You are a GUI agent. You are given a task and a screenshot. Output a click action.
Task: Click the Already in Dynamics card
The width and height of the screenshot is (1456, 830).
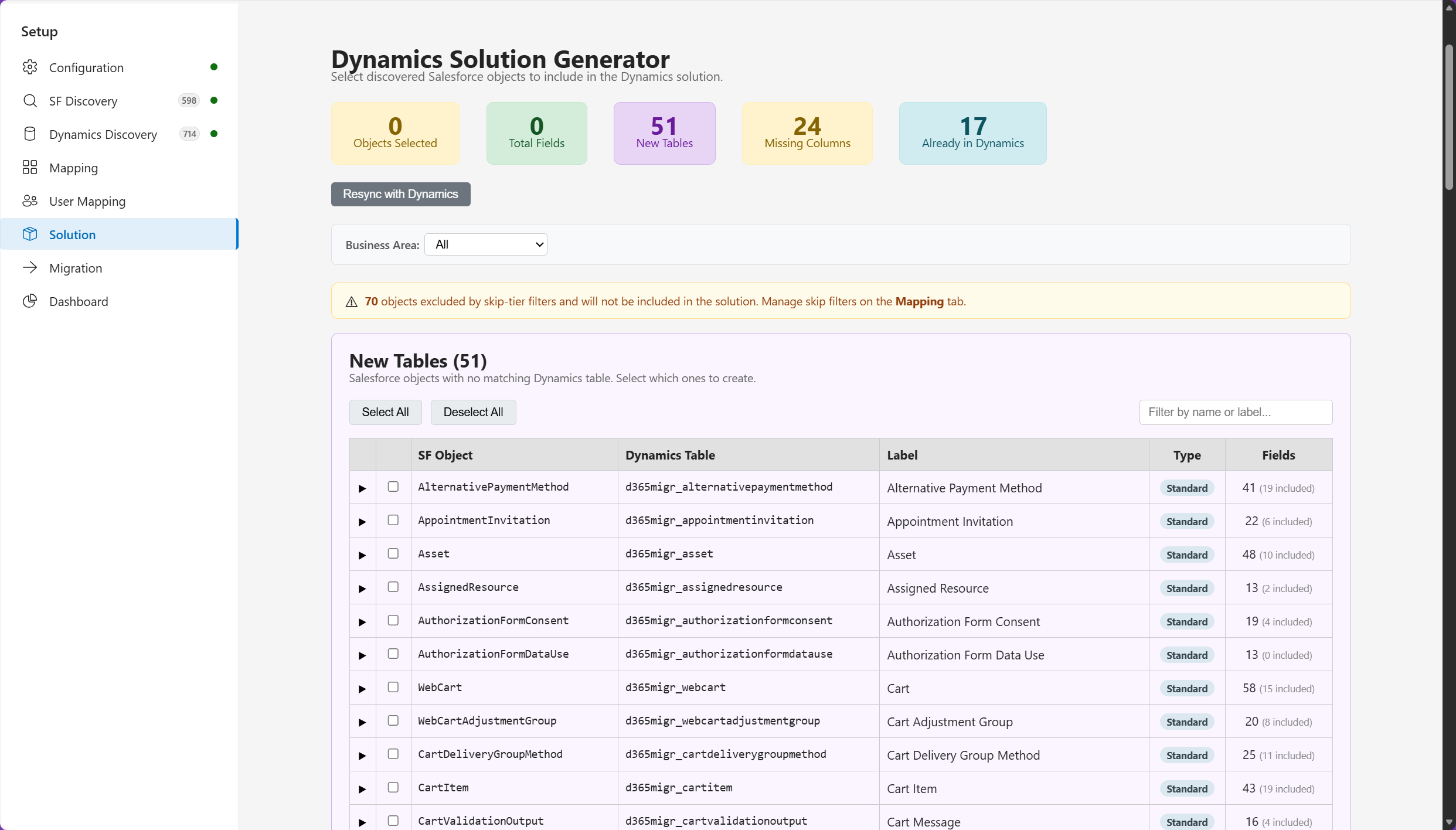[972, 133]
